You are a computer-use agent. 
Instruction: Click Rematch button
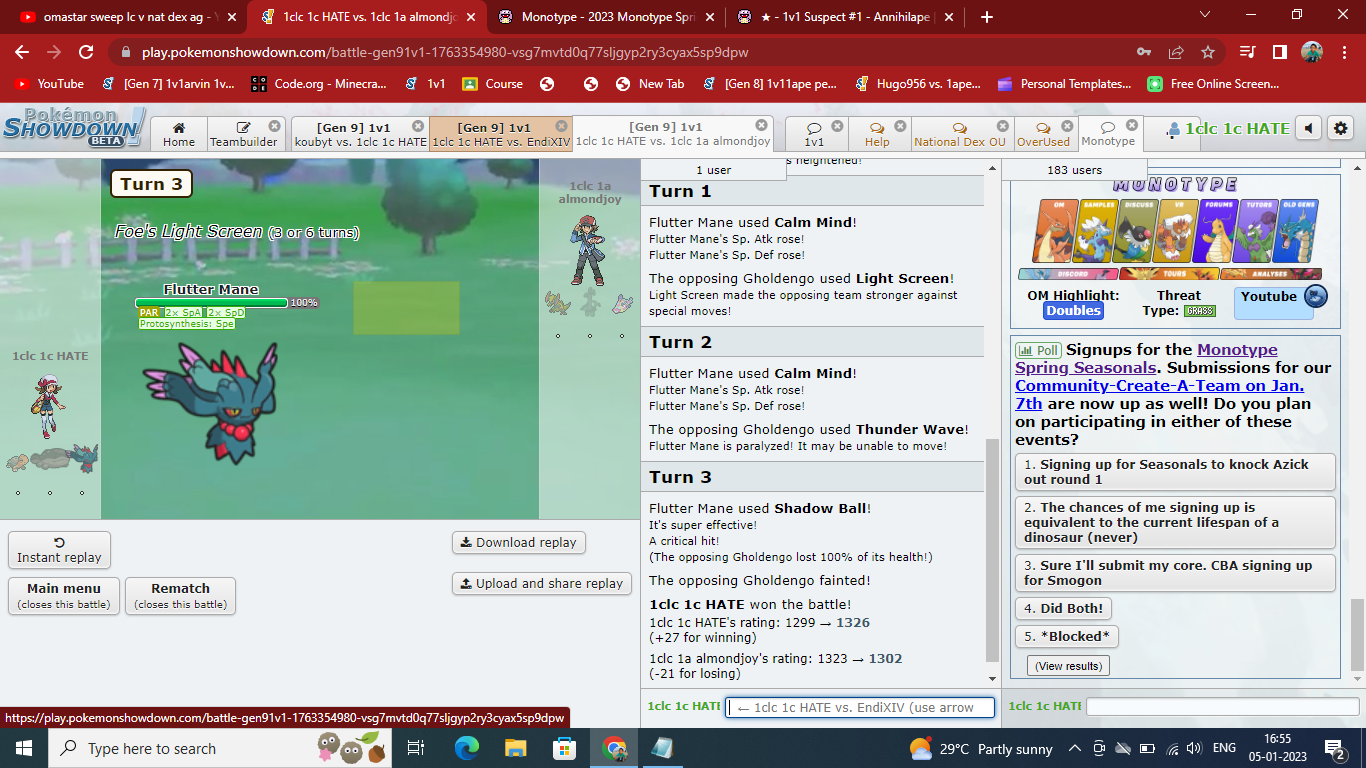coord(180,596)
